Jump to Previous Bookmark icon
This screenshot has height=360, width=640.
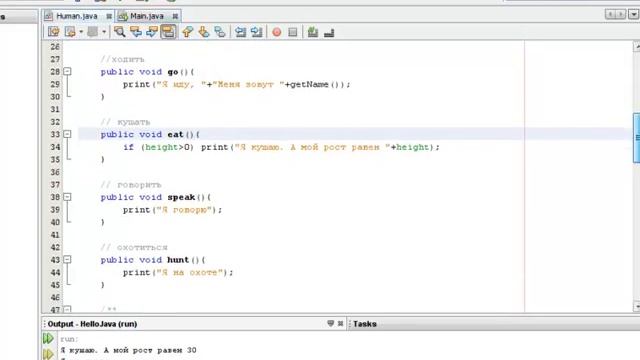187,32
